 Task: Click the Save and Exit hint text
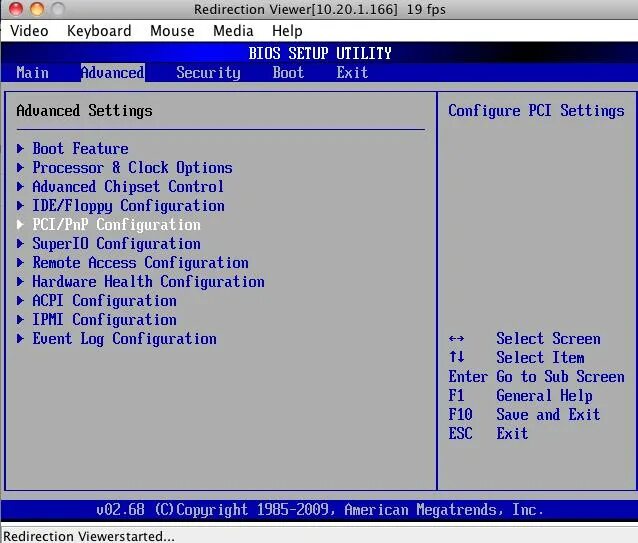tap(548, 414)
